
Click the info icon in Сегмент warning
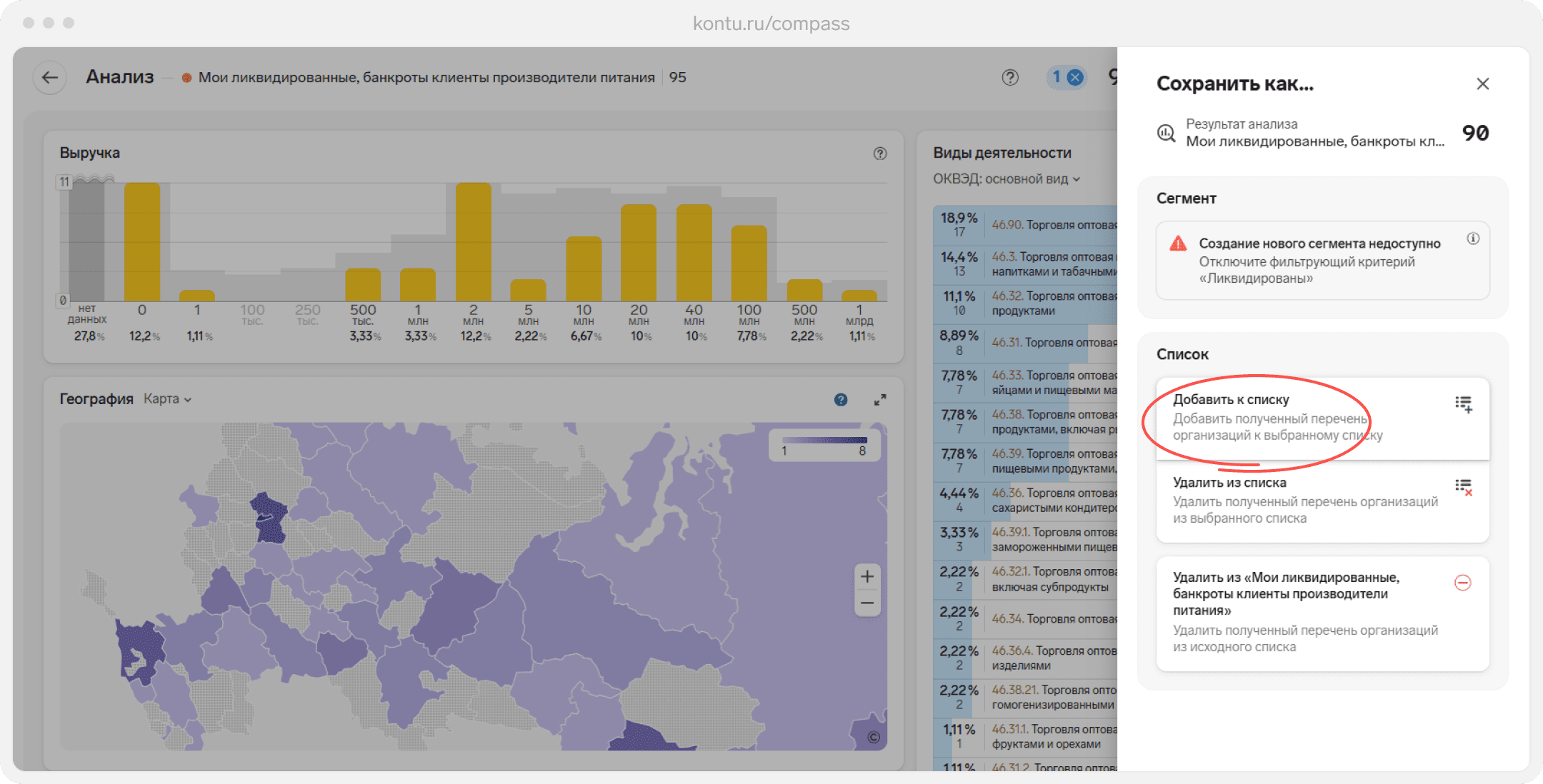tap(1473, 238)
